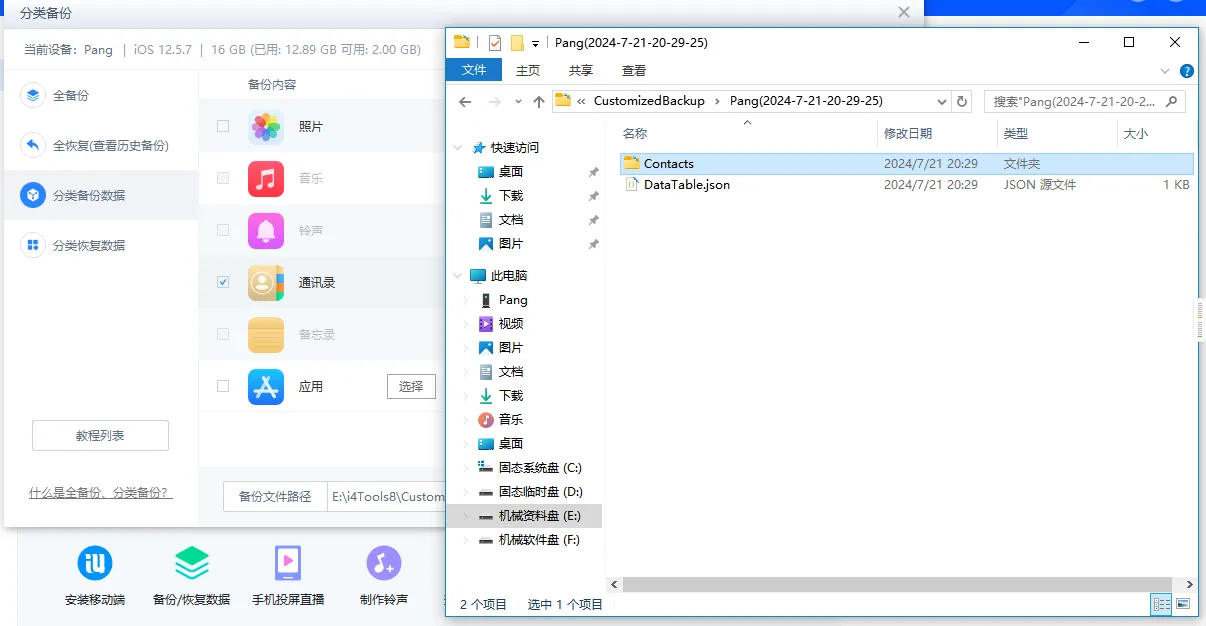The width and height of the screenshot is (1206, 626).
Task: Click the App Store icon beside 应用
Action: tap(266, 386)
